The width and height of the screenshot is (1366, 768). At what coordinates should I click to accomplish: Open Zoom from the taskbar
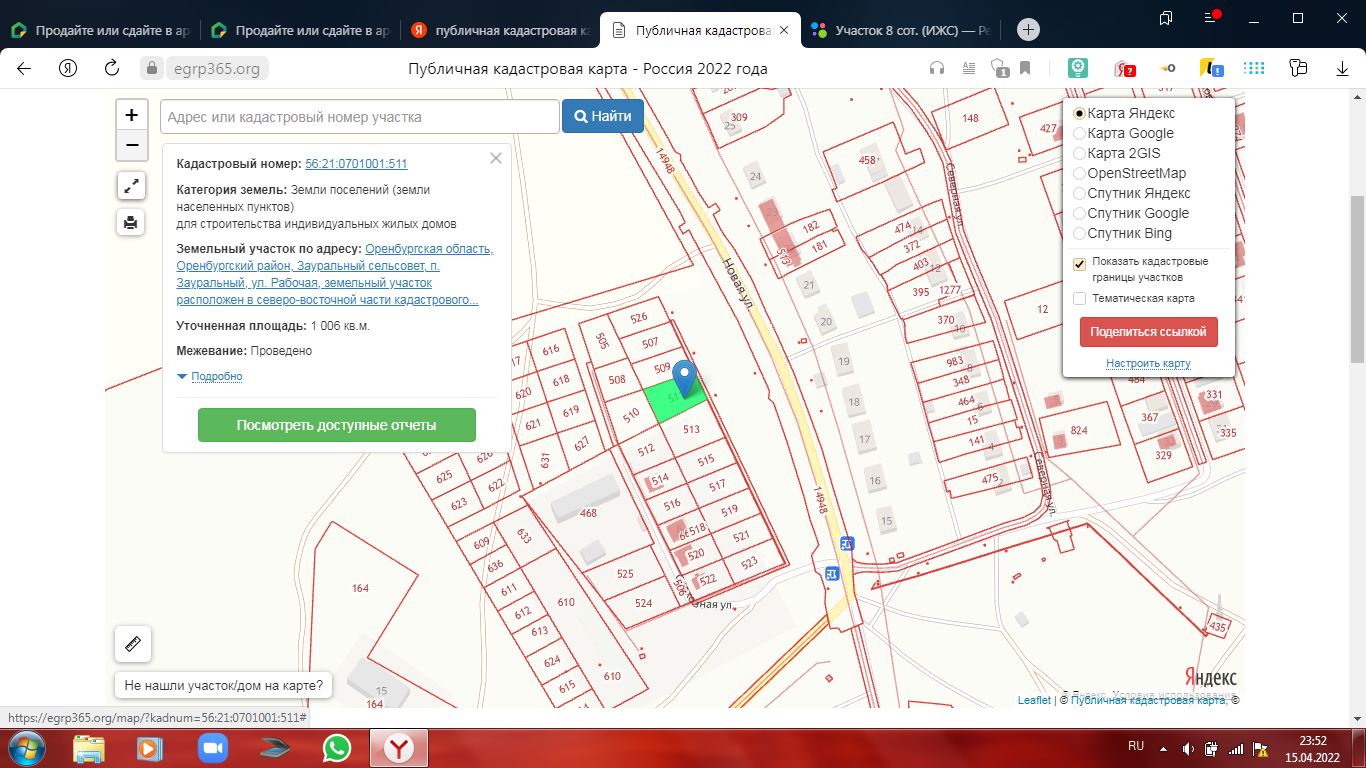212,748
